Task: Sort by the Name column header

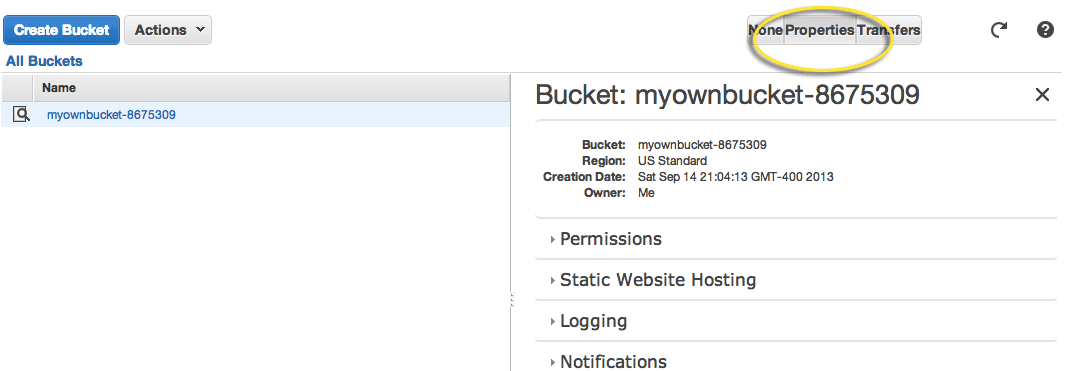Action: [272, 88]
